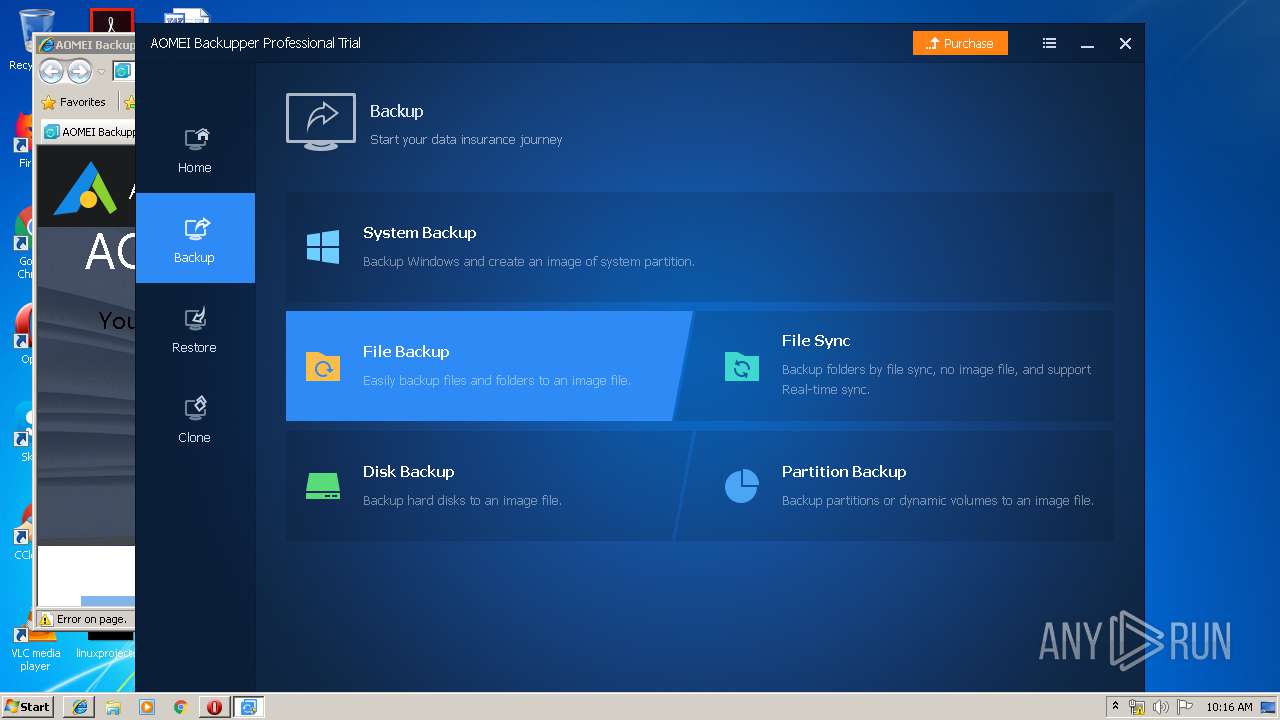Click the Action Center flag tray icon
The width and height of the screenshot is (1280, 720).
pyautogui.click(x=1184, y=707)
